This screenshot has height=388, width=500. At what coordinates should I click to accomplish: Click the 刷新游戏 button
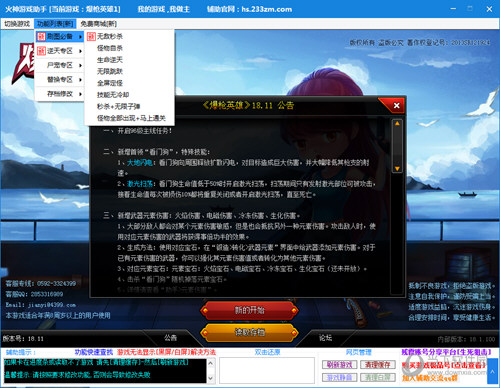point(339,365)
